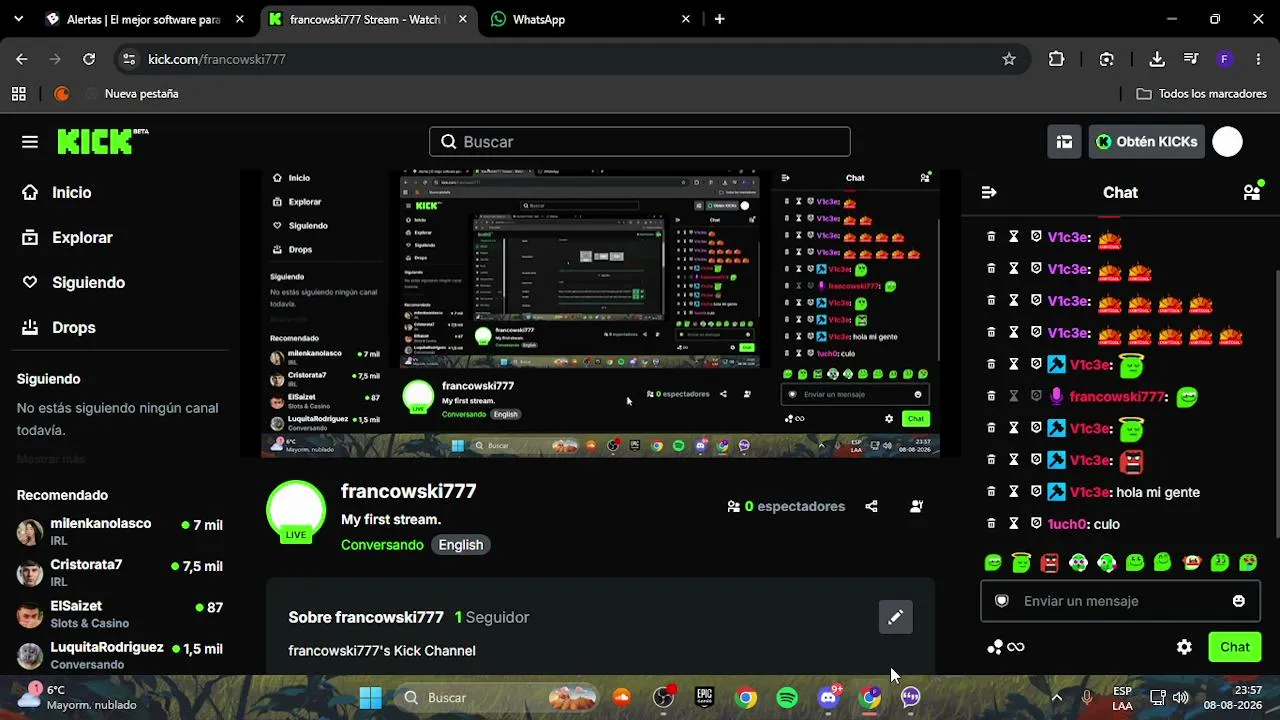Collapse the chat panel with the arrow icon
1280x720 pixels.
pyautogui.click(x=989, y=192)
